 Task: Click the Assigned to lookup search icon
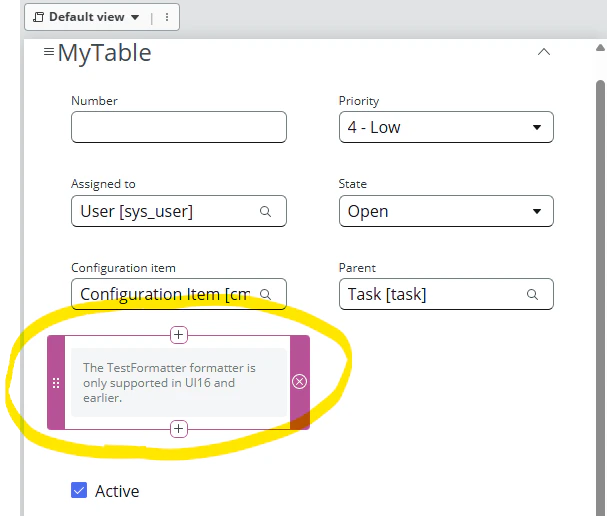(x=265, y=211)
